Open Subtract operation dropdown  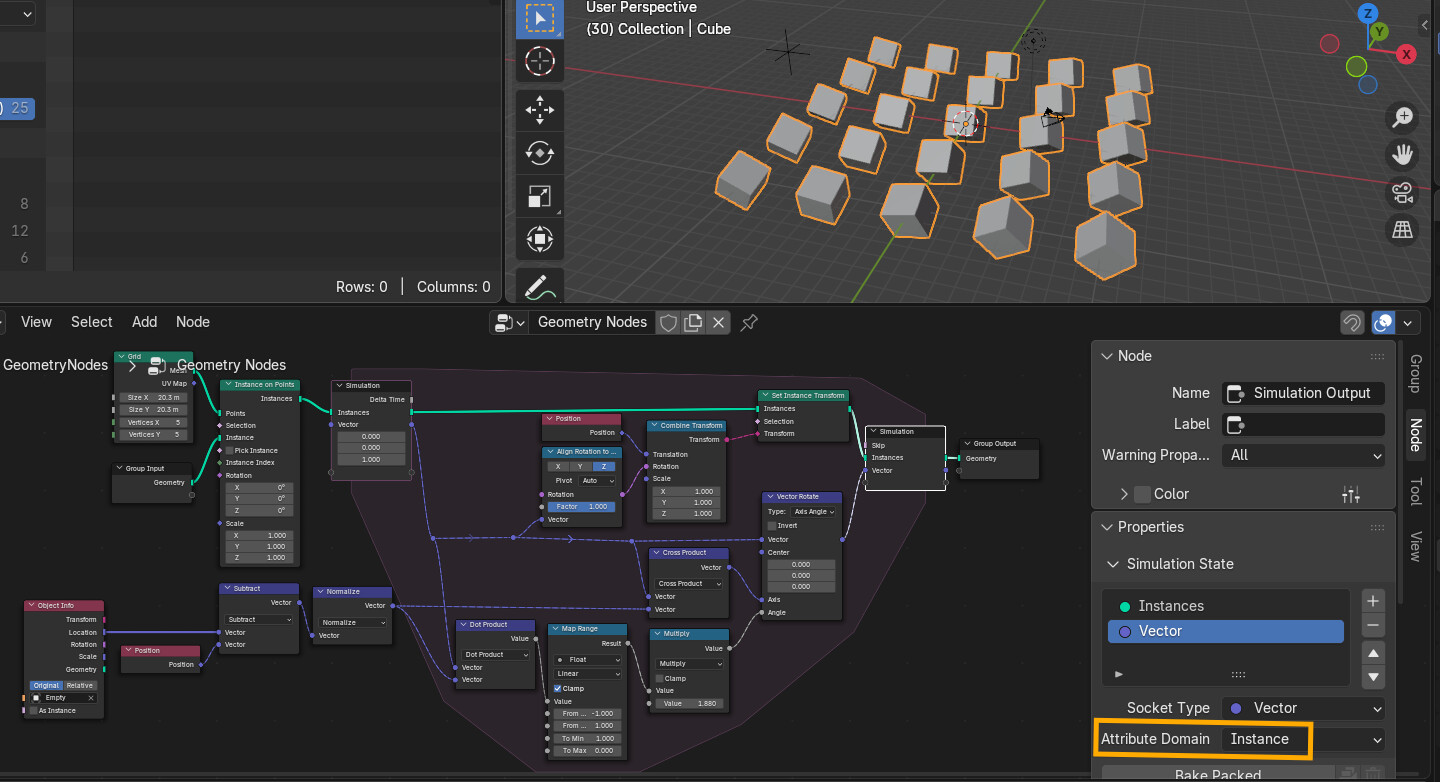click(259, 620)
